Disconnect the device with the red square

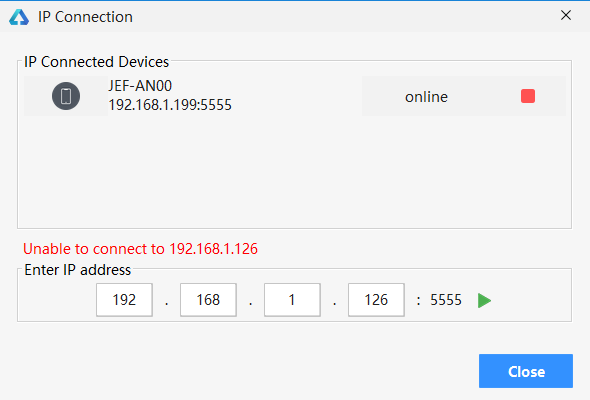point(528,96)
